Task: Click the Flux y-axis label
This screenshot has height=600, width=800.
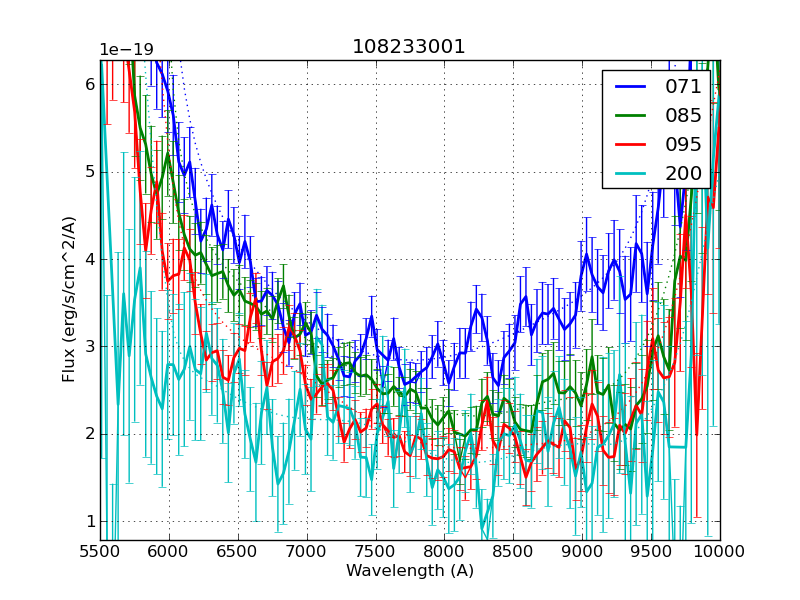Action: coord(69,299)
